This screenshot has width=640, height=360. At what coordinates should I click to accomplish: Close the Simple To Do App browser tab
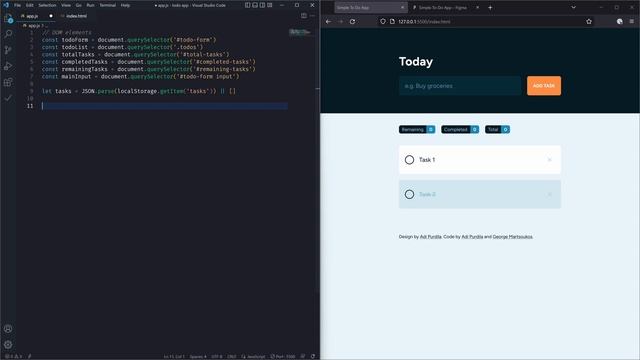pyautogui.click(x=402, y=7)
